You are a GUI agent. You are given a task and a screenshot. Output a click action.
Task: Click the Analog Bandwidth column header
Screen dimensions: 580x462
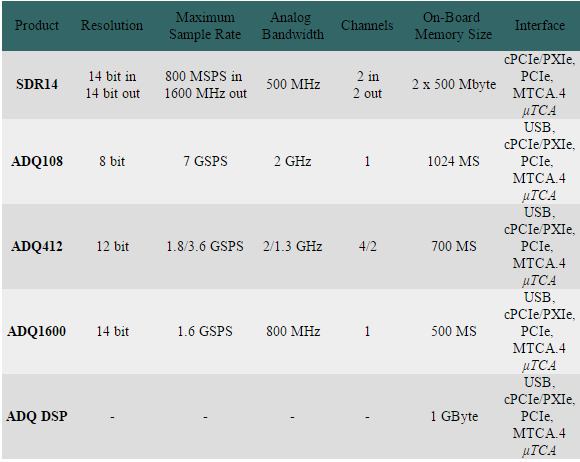(293, 26)
